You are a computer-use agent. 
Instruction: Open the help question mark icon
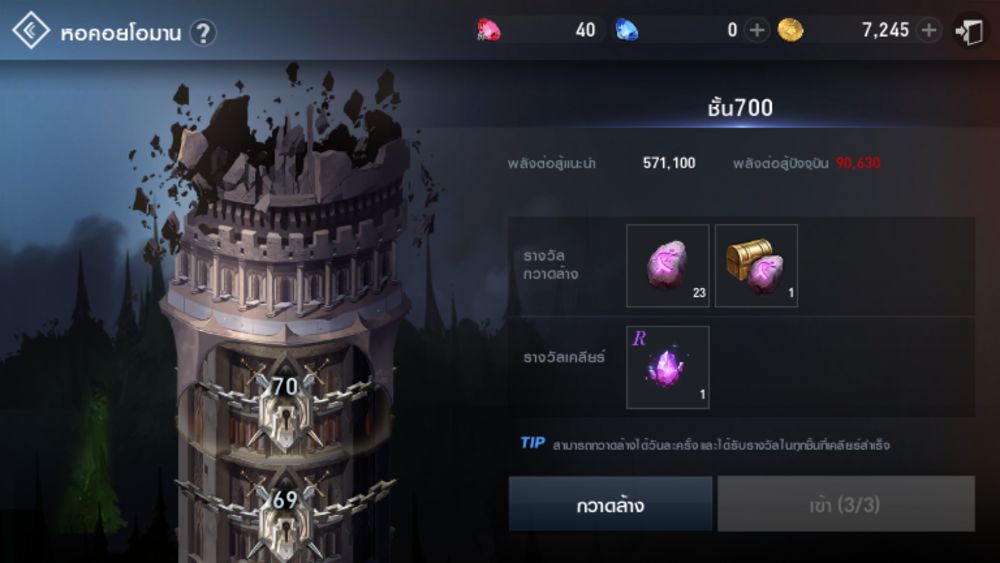(203, 33)
